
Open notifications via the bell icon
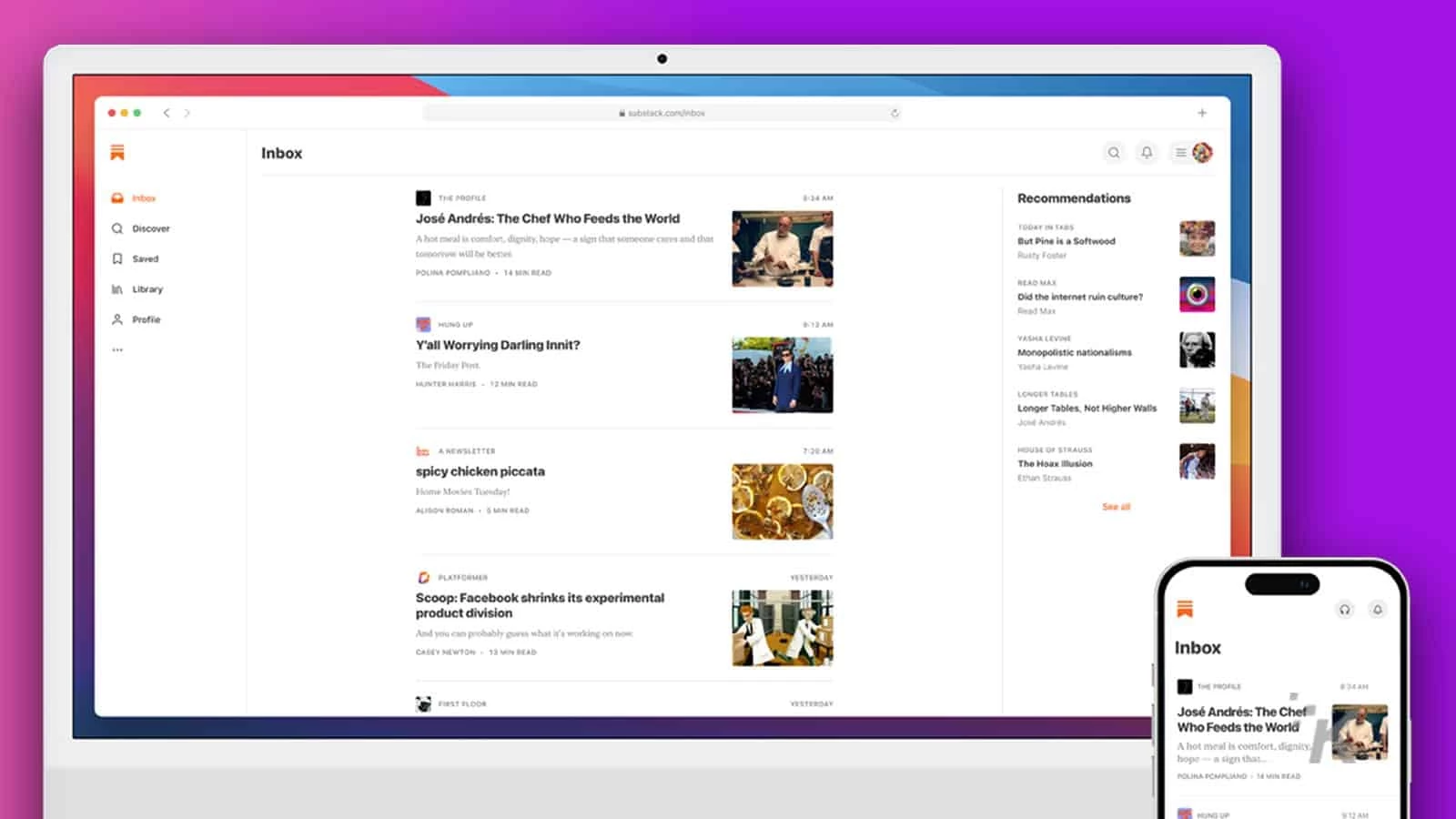tap(1147, 152)
